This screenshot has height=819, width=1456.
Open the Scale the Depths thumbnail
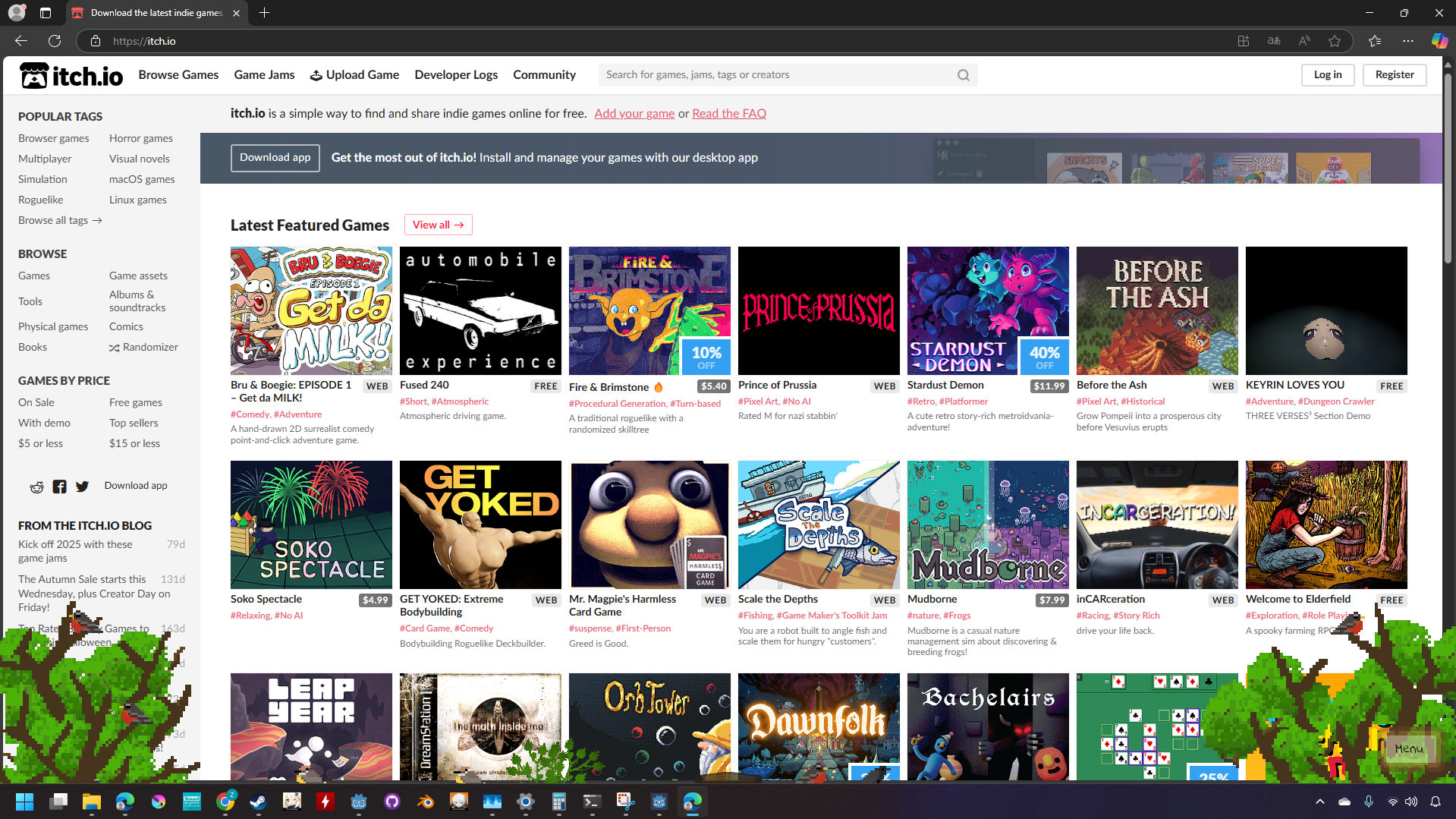pyautogui.click(x=819, y=525)
